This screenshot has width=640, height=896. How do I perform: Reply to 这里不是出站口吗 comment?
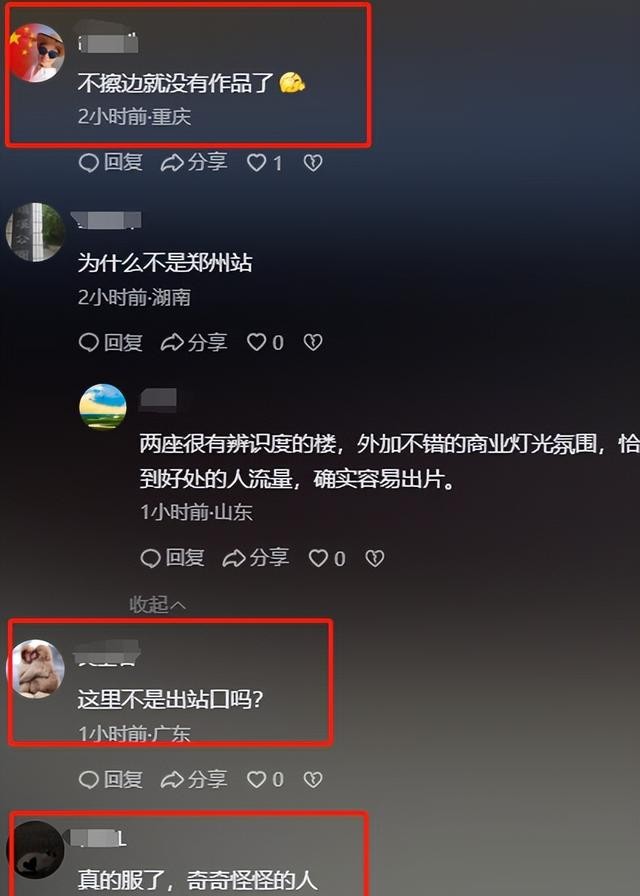pyautogui.click(x=111, y=779)
